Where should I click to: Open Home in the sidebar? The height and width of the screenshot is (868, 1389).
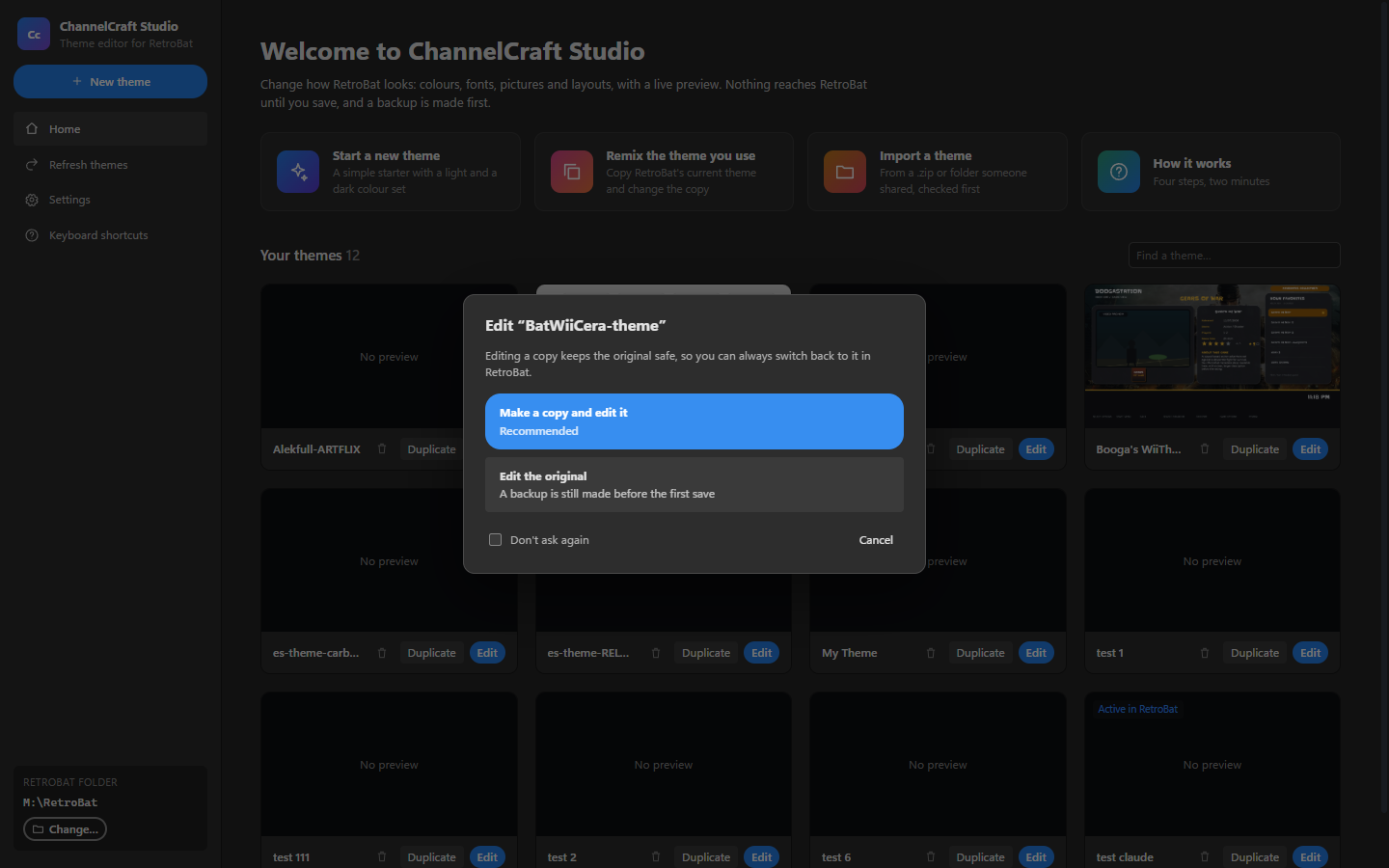click(111, 129)
